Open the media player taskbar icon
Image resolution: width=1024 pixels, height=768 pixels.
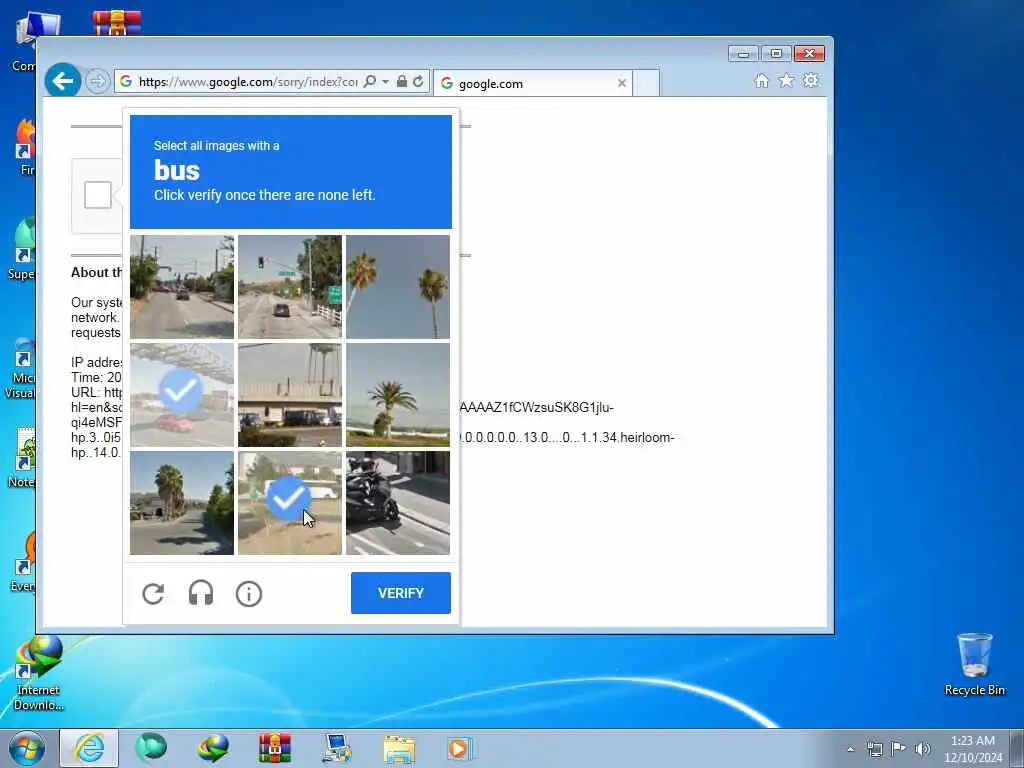(x=459, y=748)
